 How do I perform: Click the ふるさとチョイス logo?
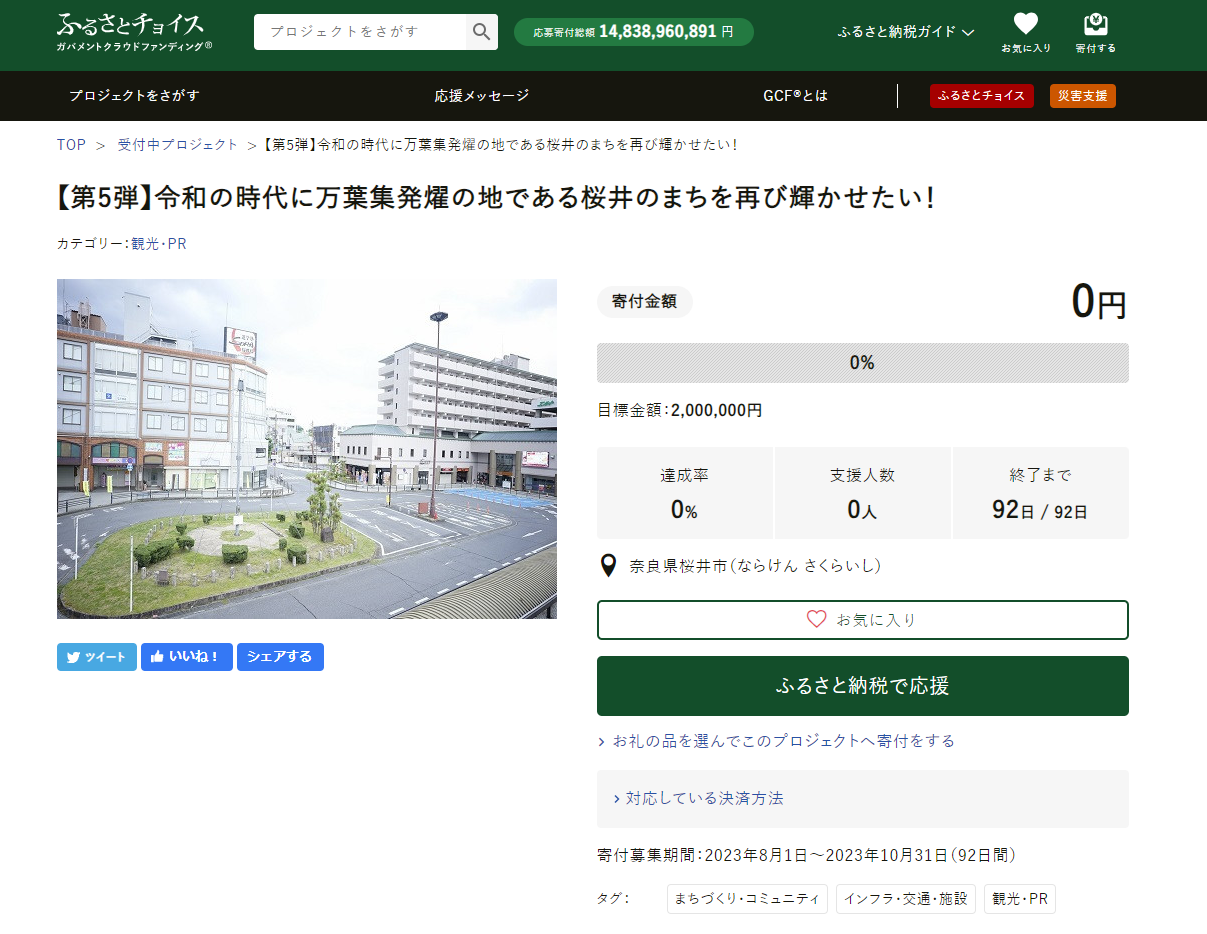[x=134, y=32]
